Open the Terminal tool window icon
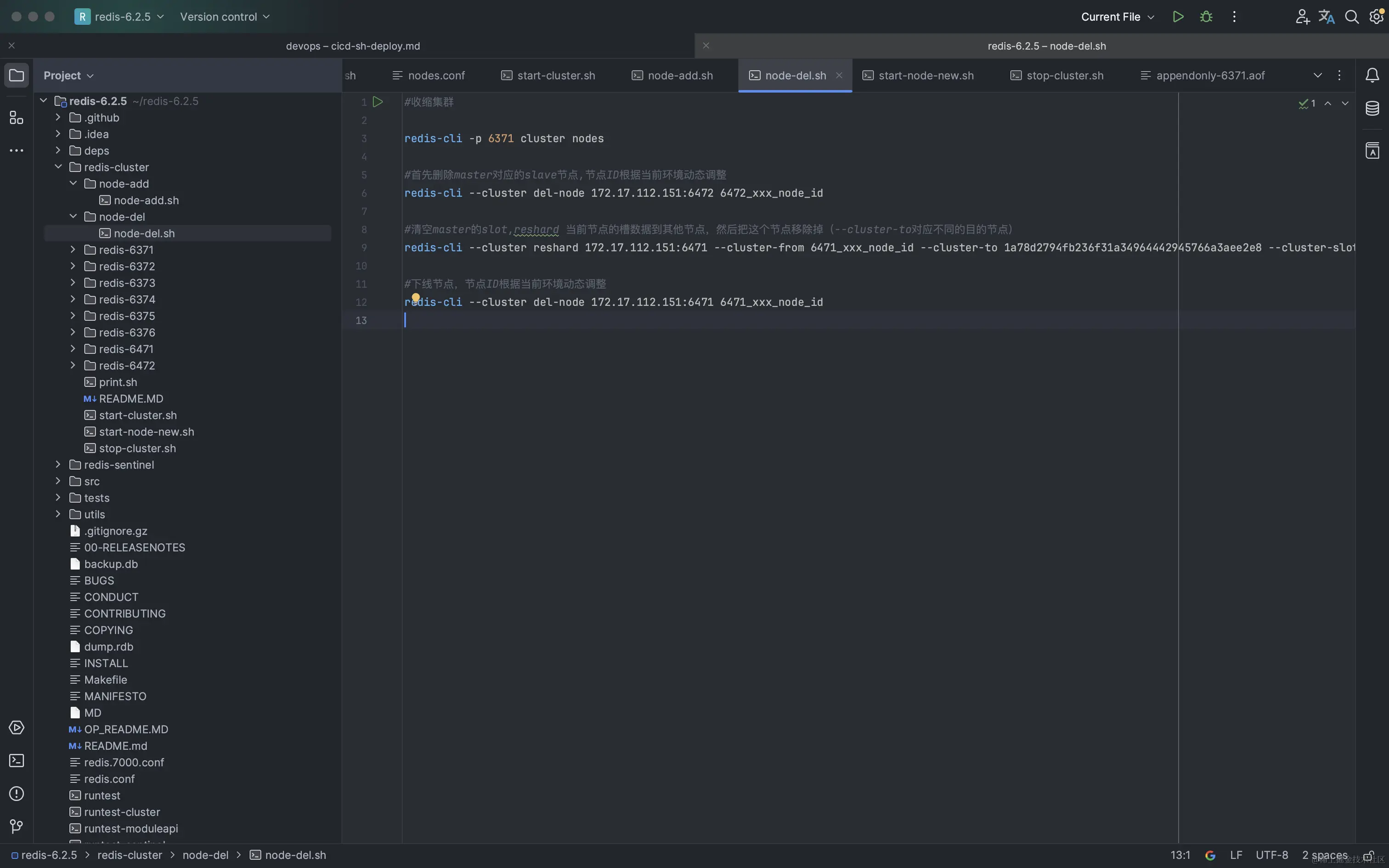1389x868 pixels. click(17, 761)
